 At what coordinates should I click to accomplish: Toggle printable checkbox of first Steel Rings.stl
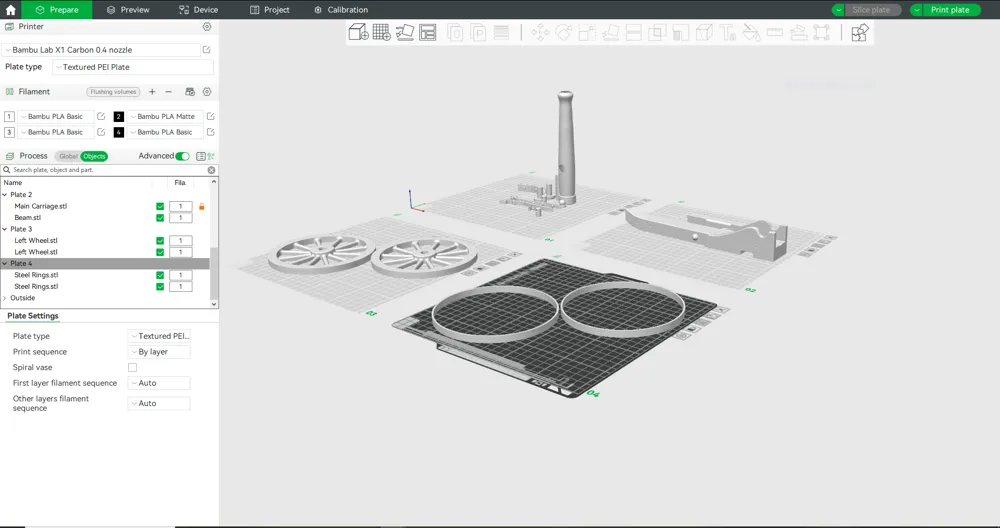click(x=160, y=275)
